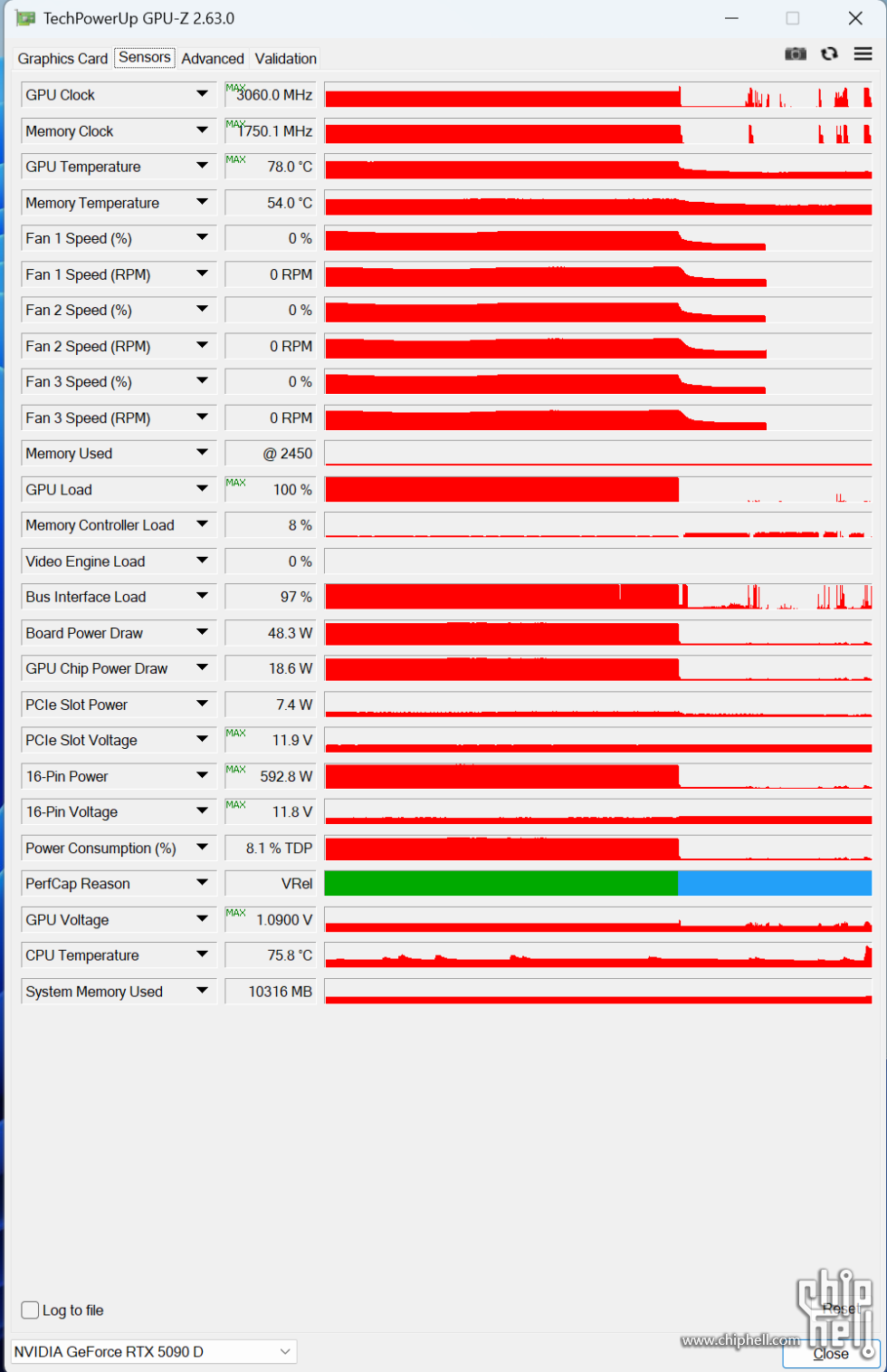
Task: Click the blue PerfCap Reason bar segment
Action: pos(775,884)
